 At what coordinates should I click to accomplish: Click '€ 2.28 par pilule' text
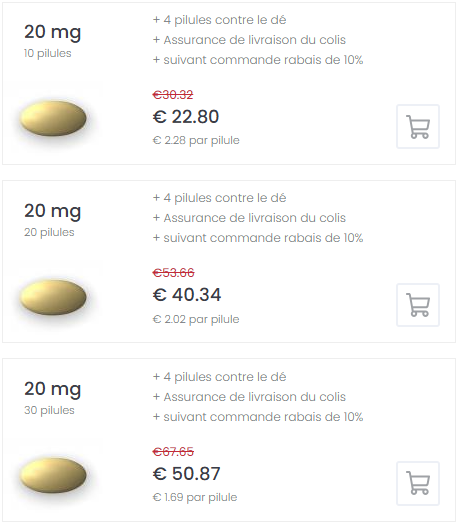click(196, 140)
